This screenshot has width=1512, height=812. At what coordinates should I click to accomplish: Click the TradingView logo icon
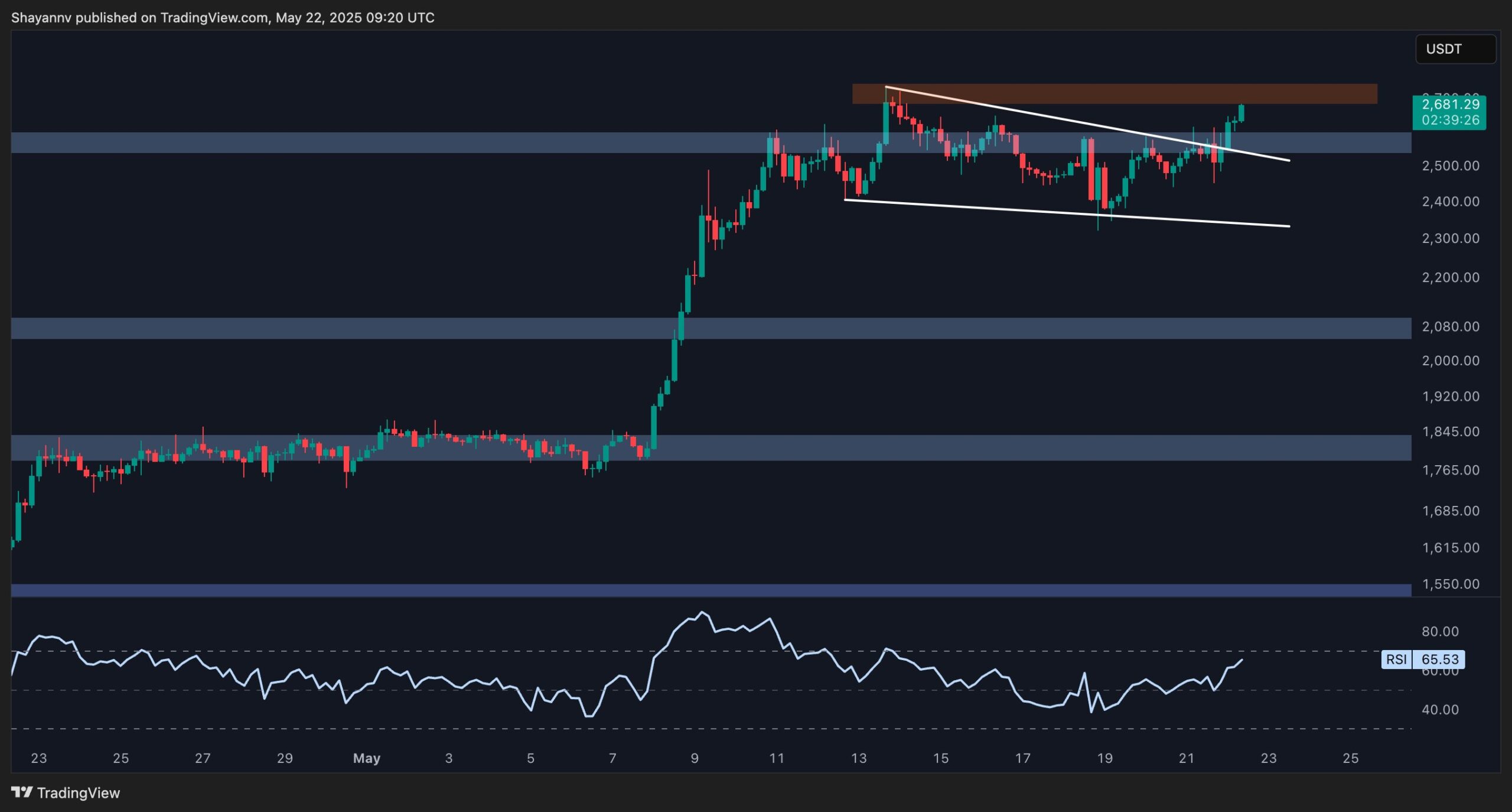(x=22, y=792)
